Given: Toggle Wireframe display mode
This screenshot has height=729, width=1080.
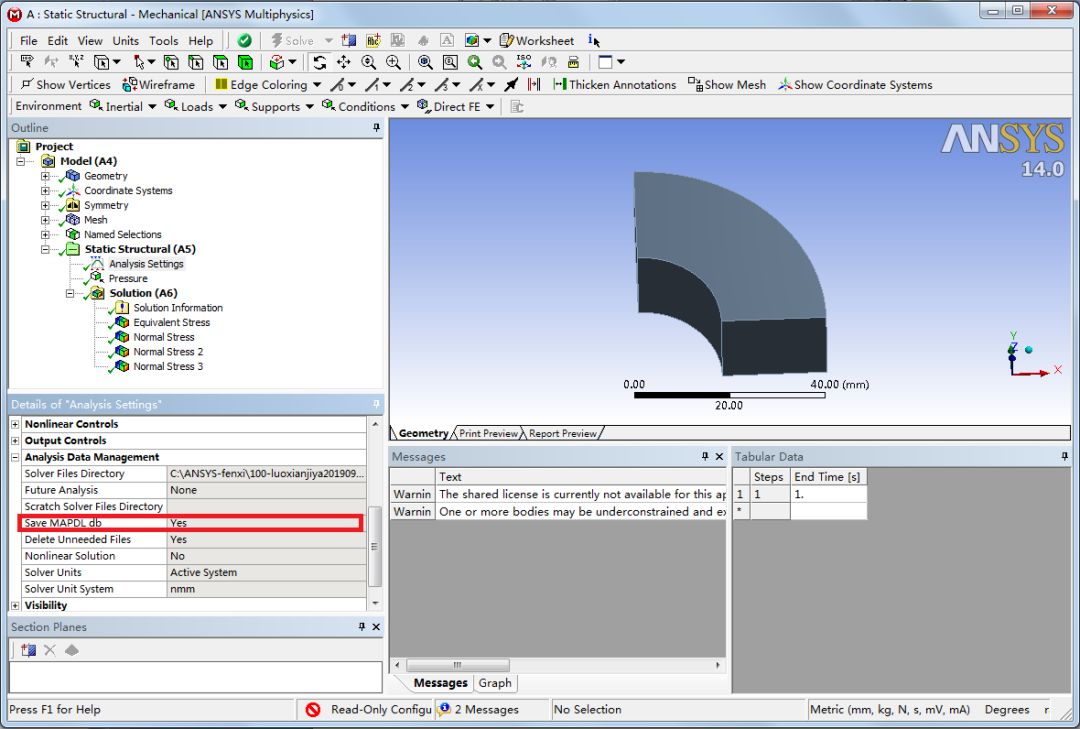Looking at the screenshot, I should click(x=158, y=85).
